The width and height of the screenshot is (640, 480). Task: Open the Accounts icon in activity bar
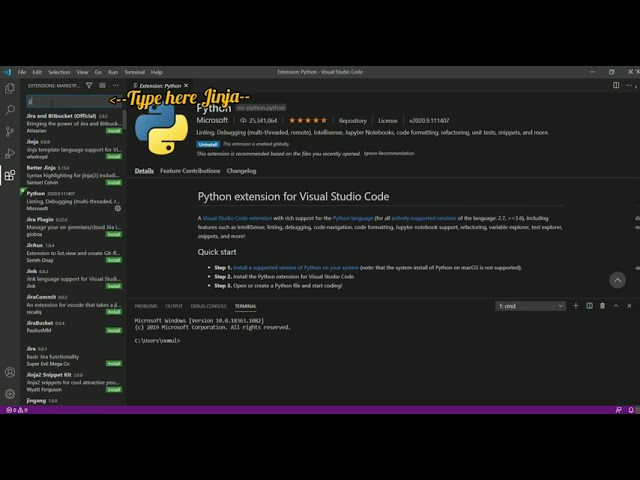click(10, 372)
